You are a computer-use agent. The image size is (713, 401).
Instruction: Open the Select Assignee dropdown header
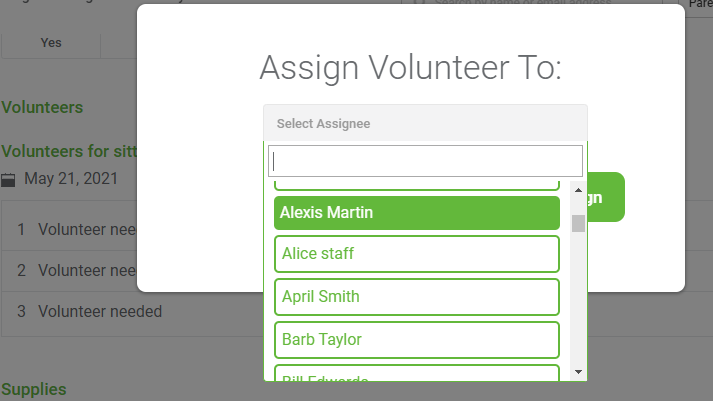[x=425, y=123]
